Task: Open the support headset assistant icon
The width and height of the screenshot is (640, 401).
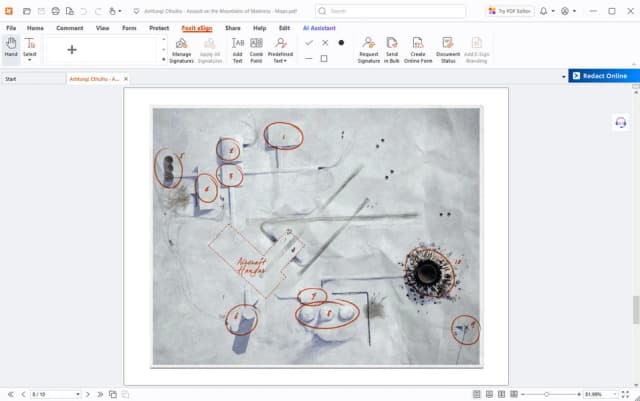Action: coord(620,123)
